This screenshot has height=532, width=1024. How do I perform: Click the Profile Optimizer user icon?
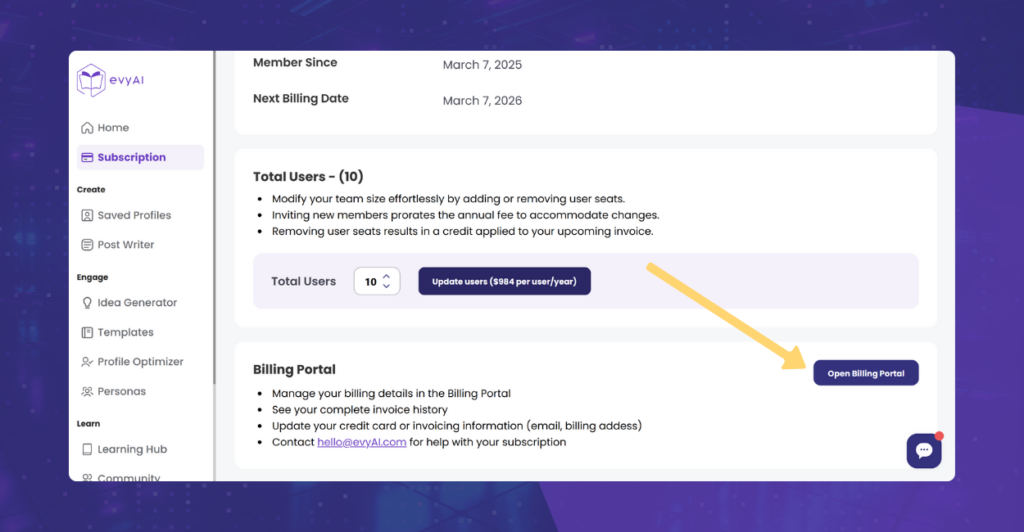point(87,362)
